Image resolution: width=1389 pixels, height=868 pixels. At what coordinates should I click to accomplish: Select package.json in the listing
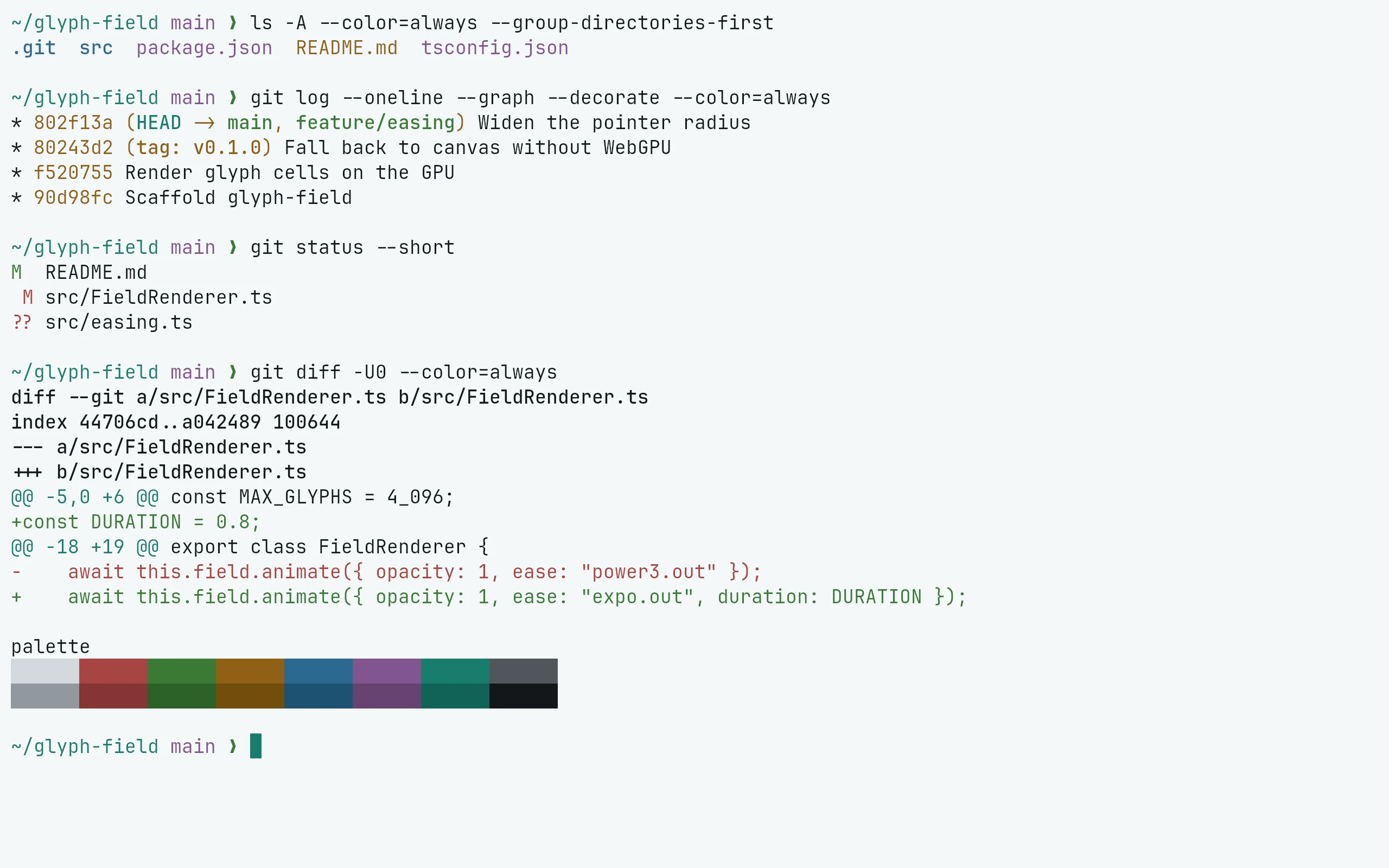coord(205,48)
